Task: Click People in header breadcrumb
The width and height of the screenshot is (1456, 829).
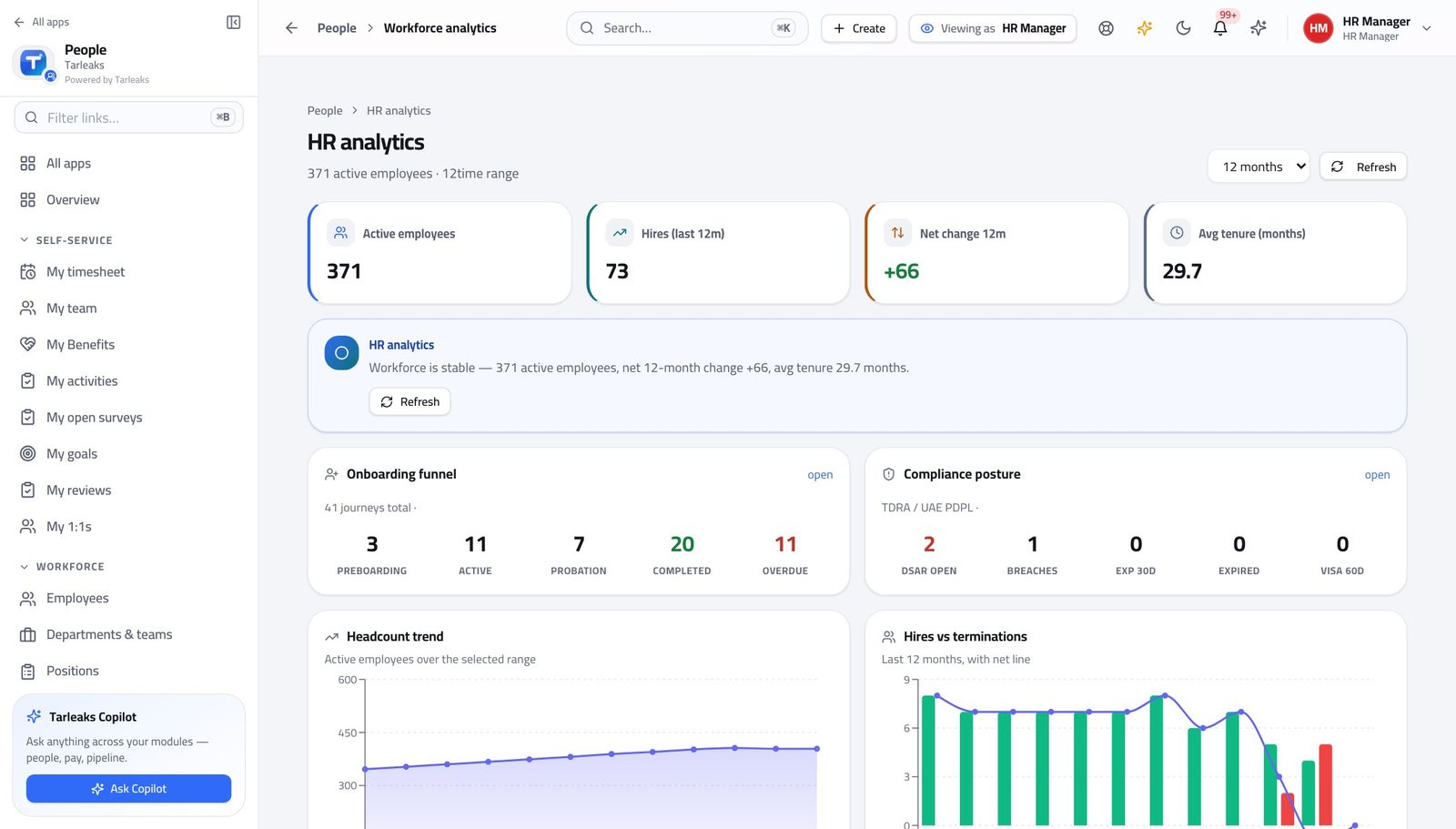Action: (337, 28)
